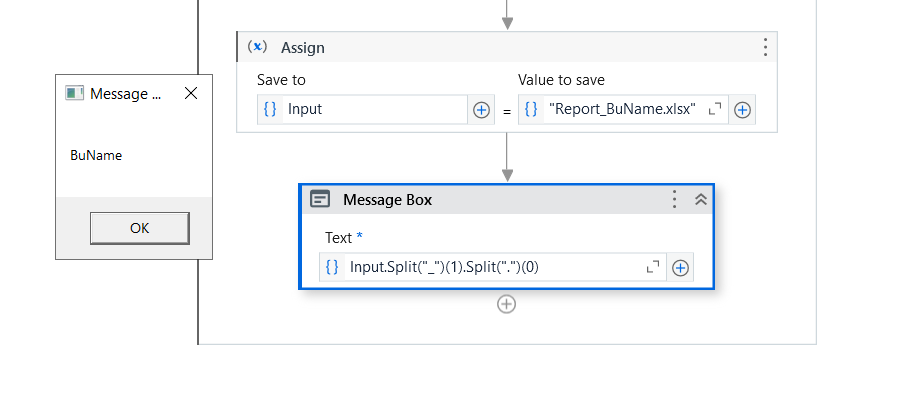Expand the Message Box Text editor

click(653, 267)
